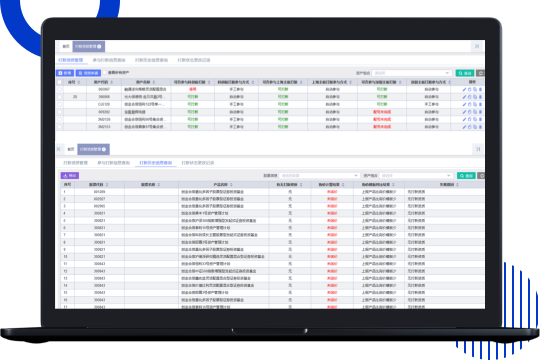Select 打新历史信息查询 sub-tab in upper panel
Viewport: 540px width, 360px height.
[152, 60]
